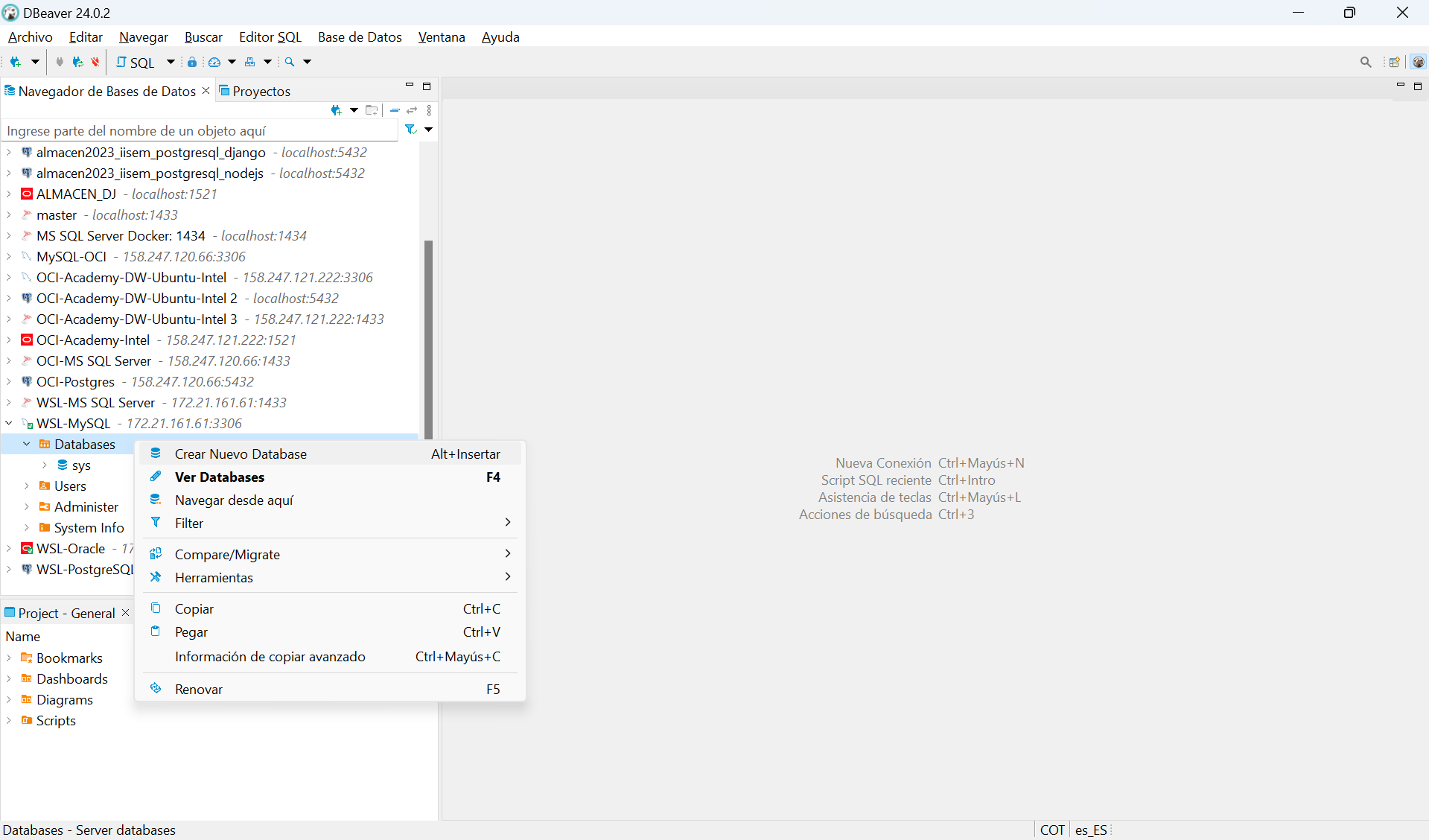Image resolution: width=1429 pixels, height=840 pixels.
Task: Click the gray global search magnifier at top right
Action: coord(1366,63)
